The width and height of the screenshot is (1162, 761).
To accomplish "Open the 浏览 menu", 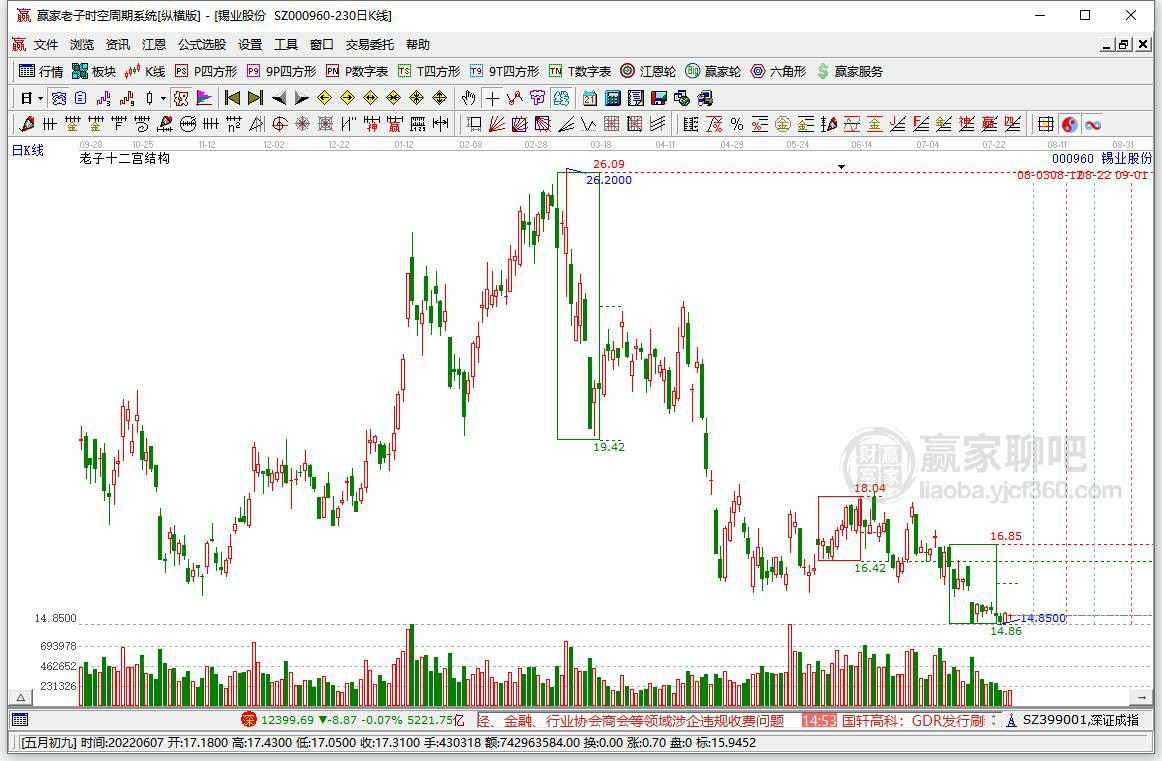I will point(82,44).
